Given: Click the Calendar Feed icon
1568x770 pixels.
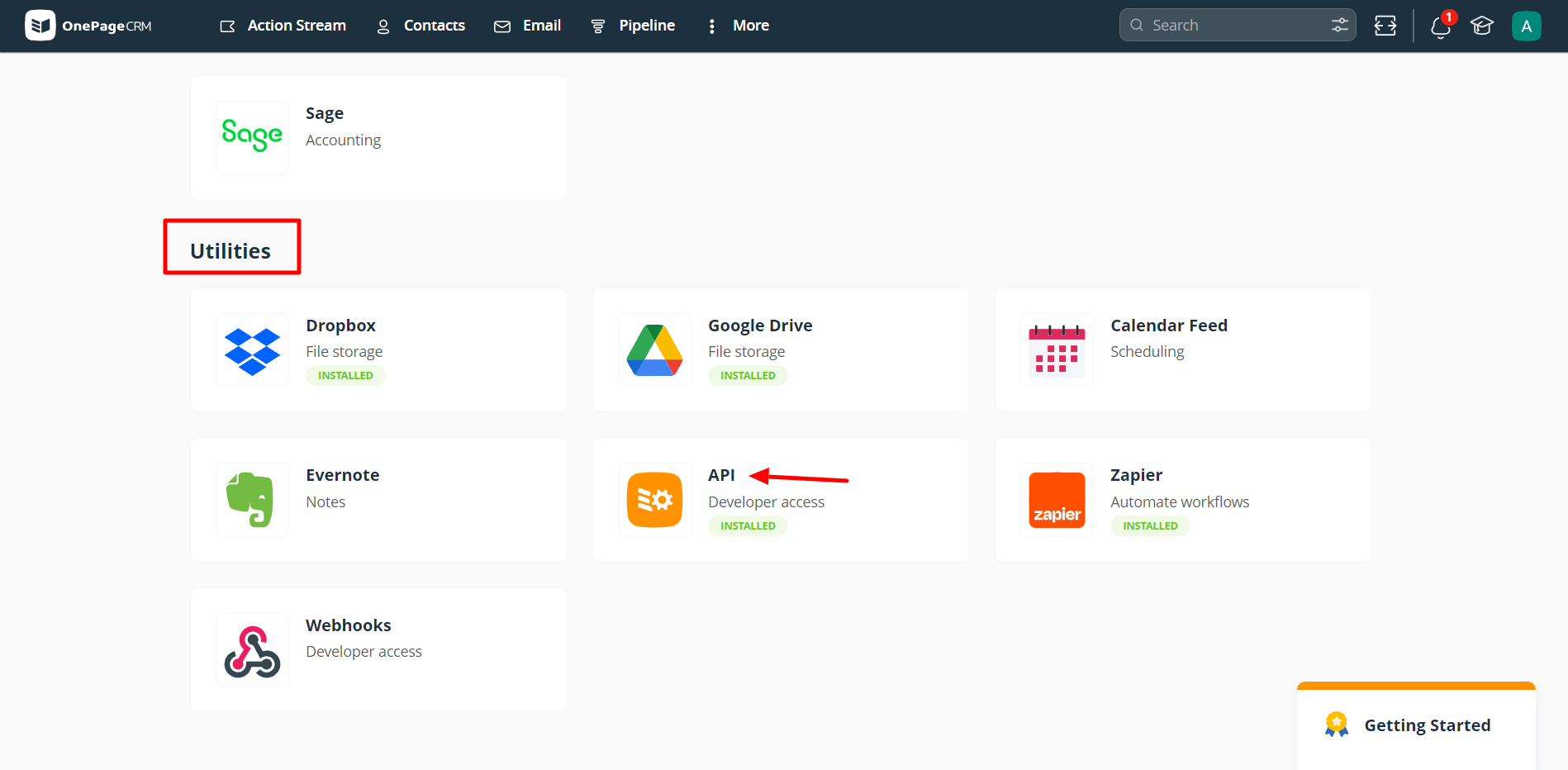Looking at the screenshot, I should coord(1057,350).
